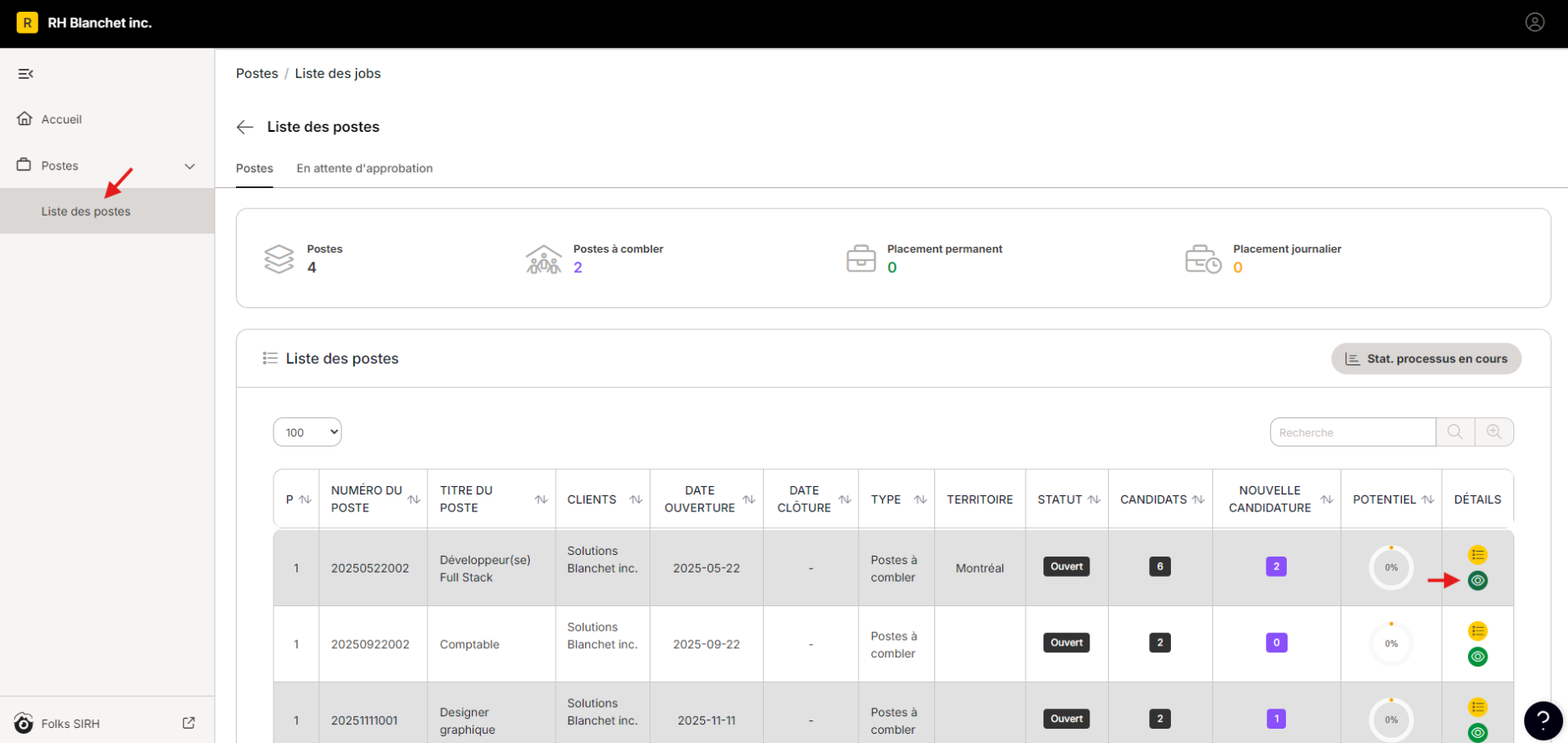
Task: Click potential progress ring for Développeur(se) Full Stack
Action: [1391, 568]
